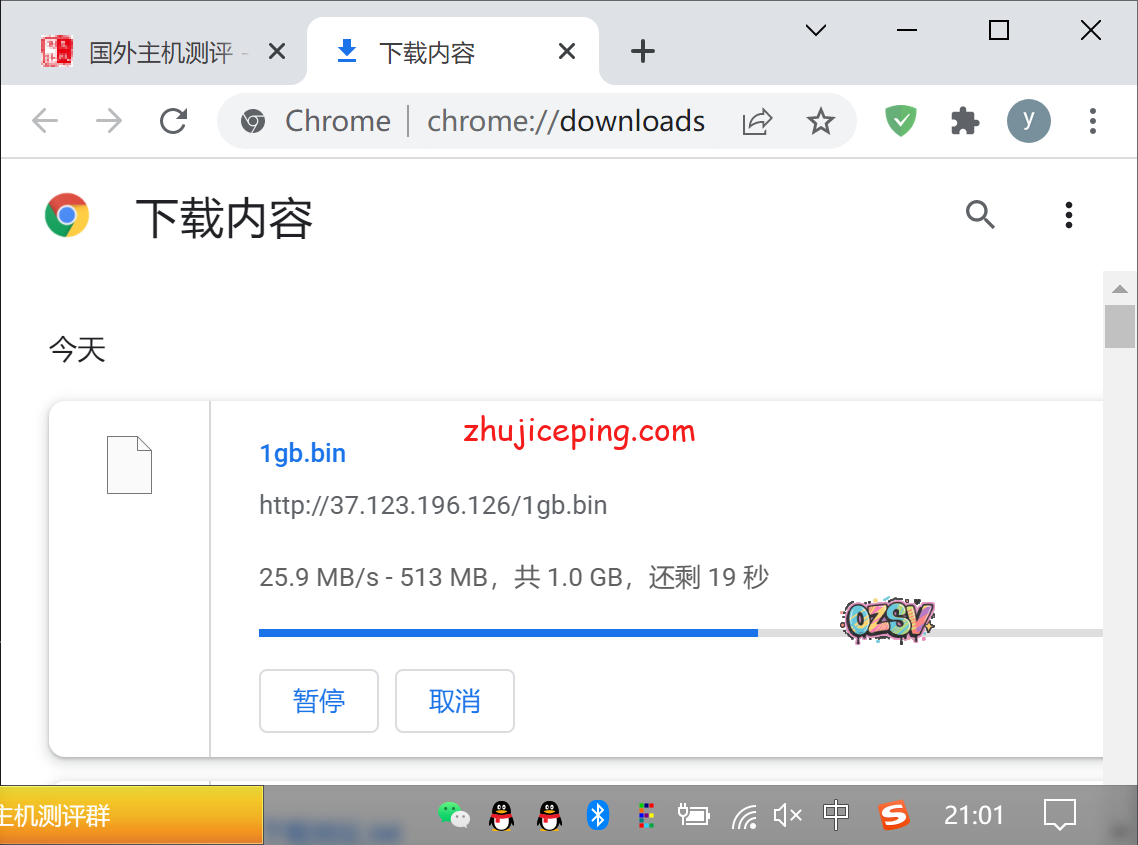This screenshot has height=845, width=1138.
Task: Open the profile avatar labeled y
Action: tap(1028, 121)
